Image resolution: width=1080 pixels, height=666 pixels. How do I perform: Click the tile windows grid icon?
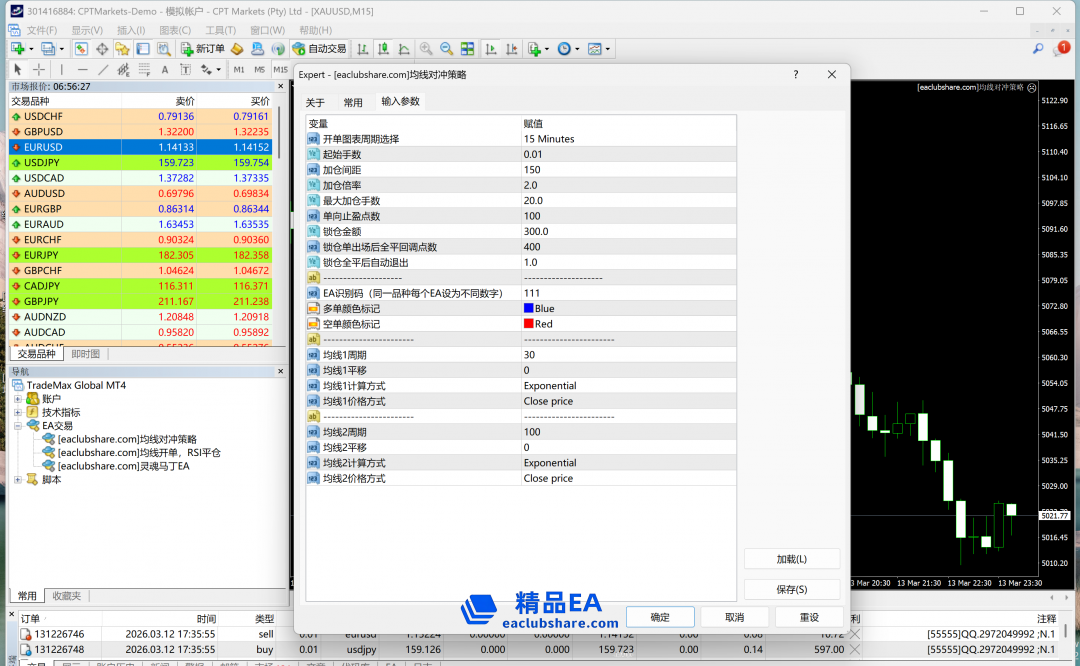[467, 49]
